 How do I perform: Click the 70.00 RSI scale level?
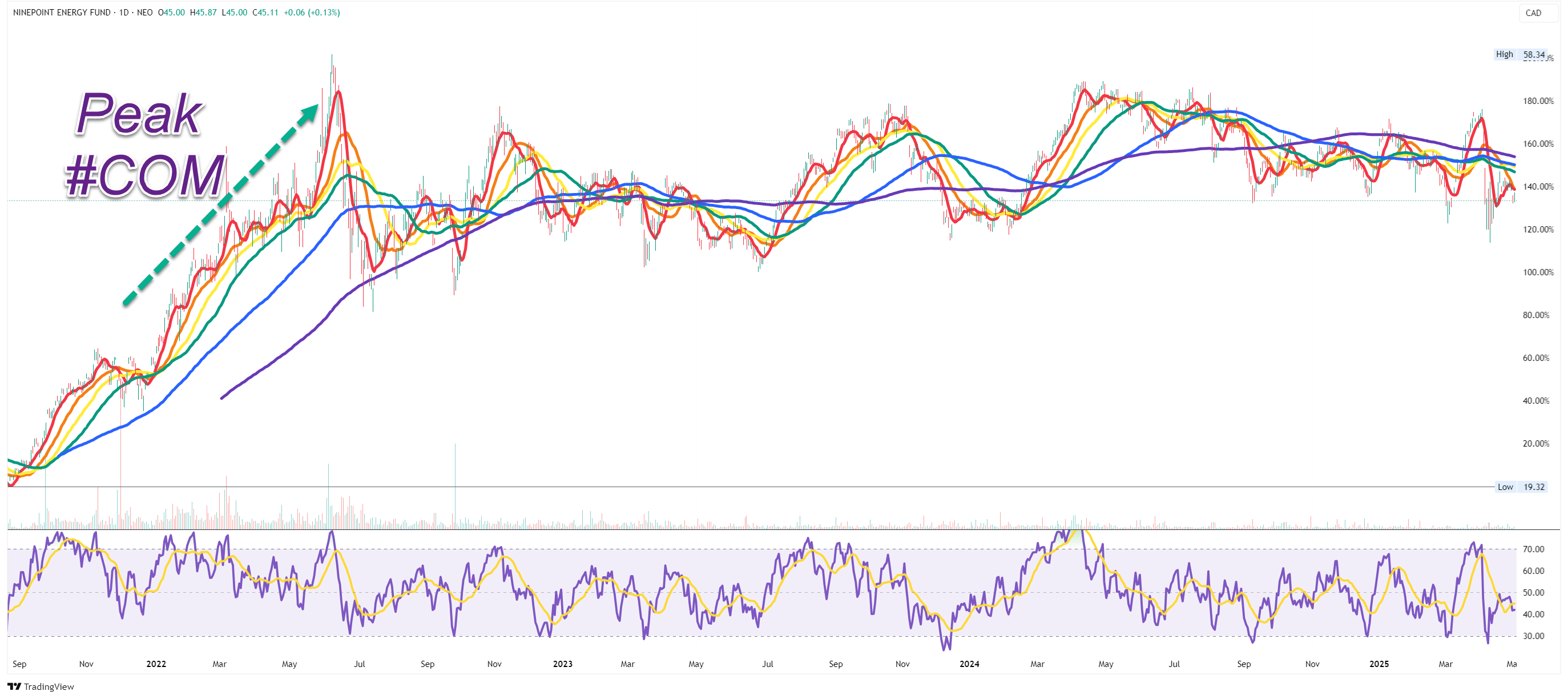tap(1533, 549)
